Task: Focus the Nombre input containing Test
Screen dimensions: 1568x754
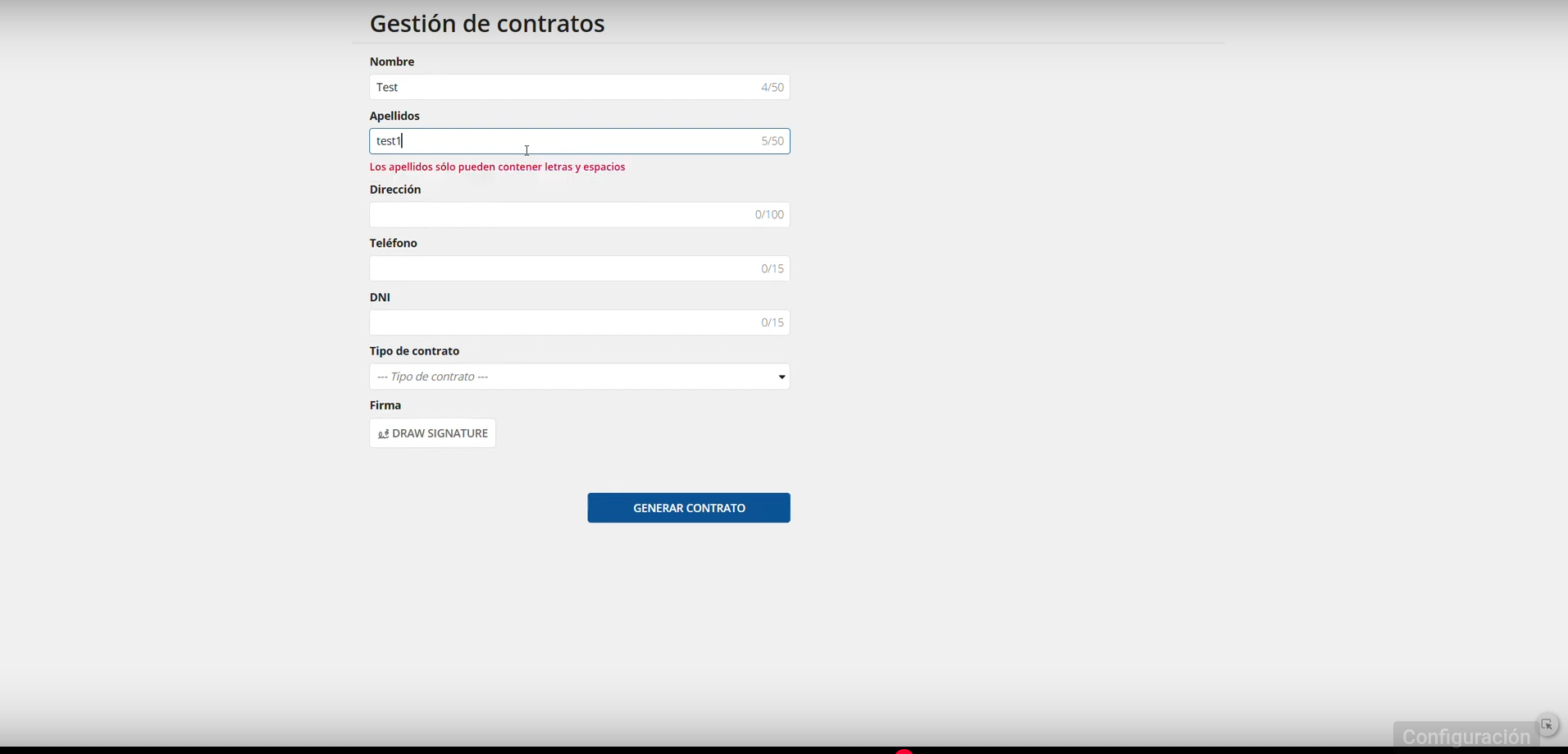Action: pyautogui.click(x=566, y=87)
